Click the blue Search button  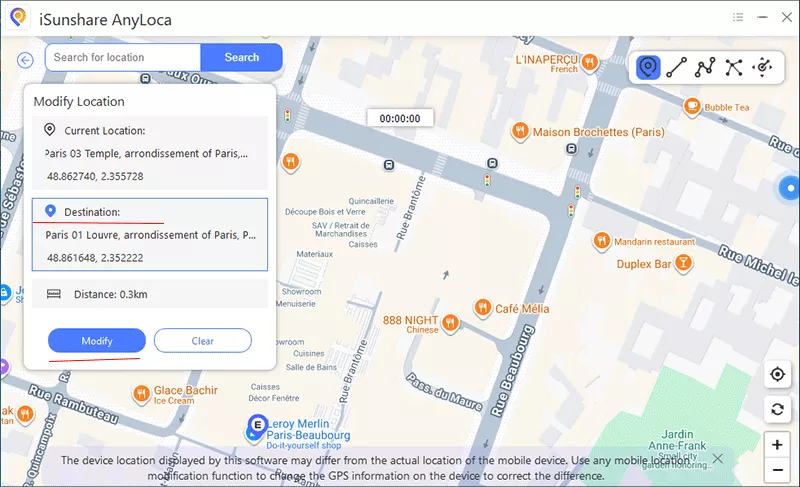pos(242,57)
